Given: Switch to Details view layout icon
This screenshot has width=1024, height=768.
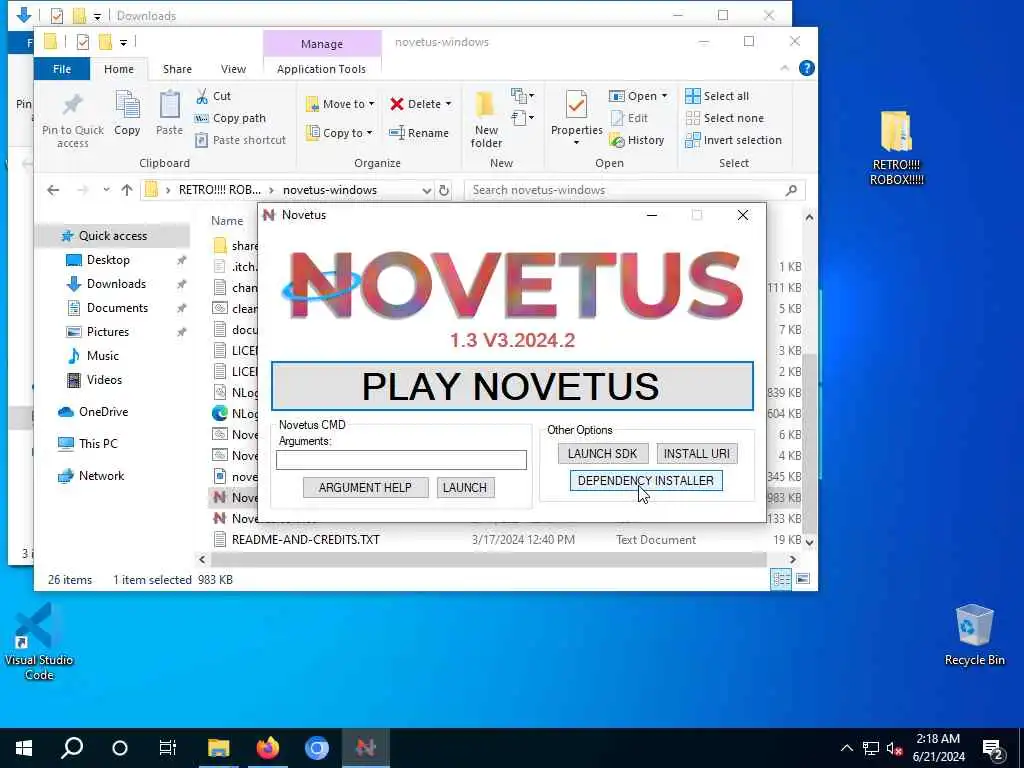Looking at the screenshot, I should (x=781, y=579).
